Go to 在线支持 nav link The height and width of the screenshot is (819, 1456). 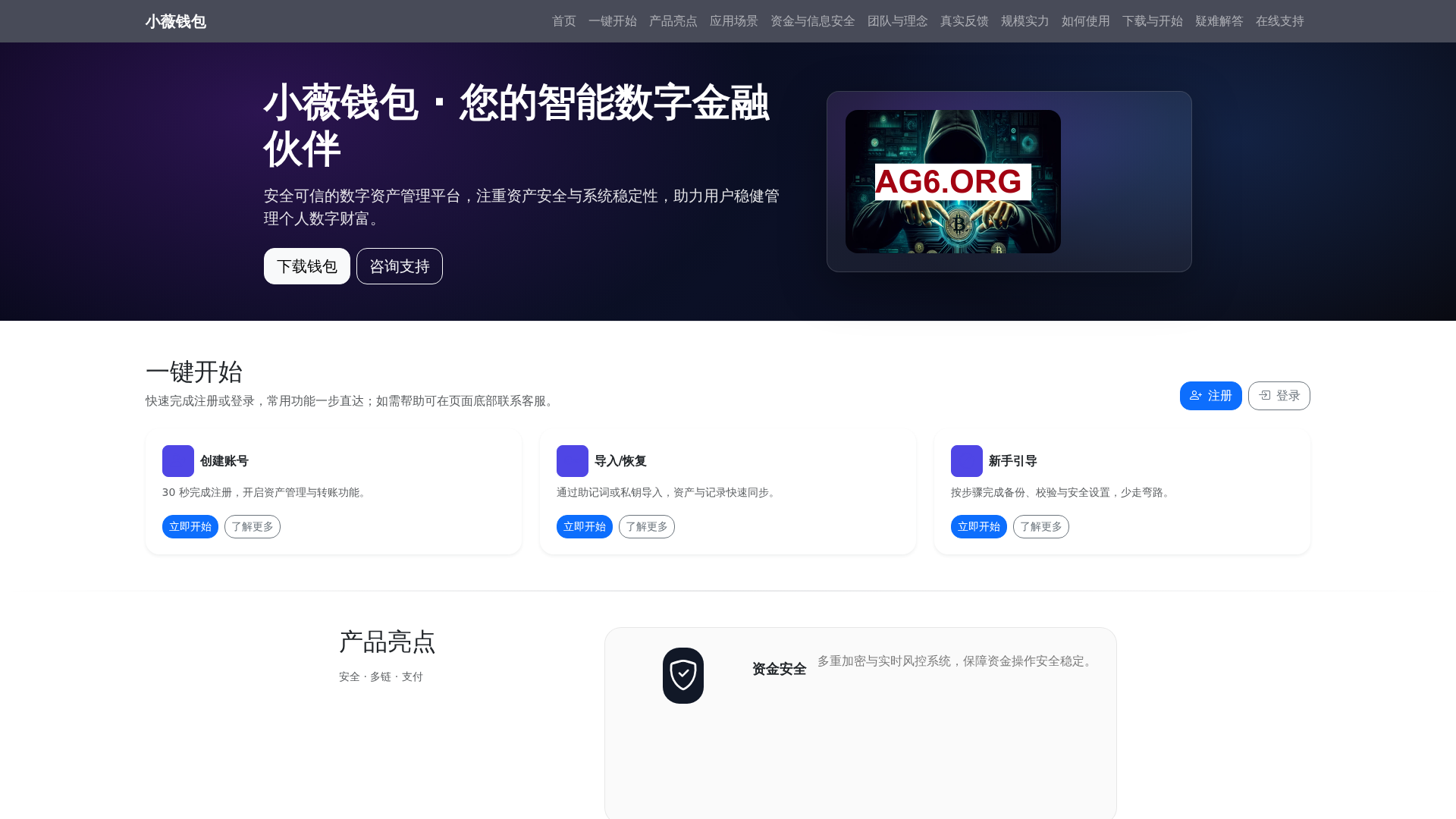(x=1279, y=21)
